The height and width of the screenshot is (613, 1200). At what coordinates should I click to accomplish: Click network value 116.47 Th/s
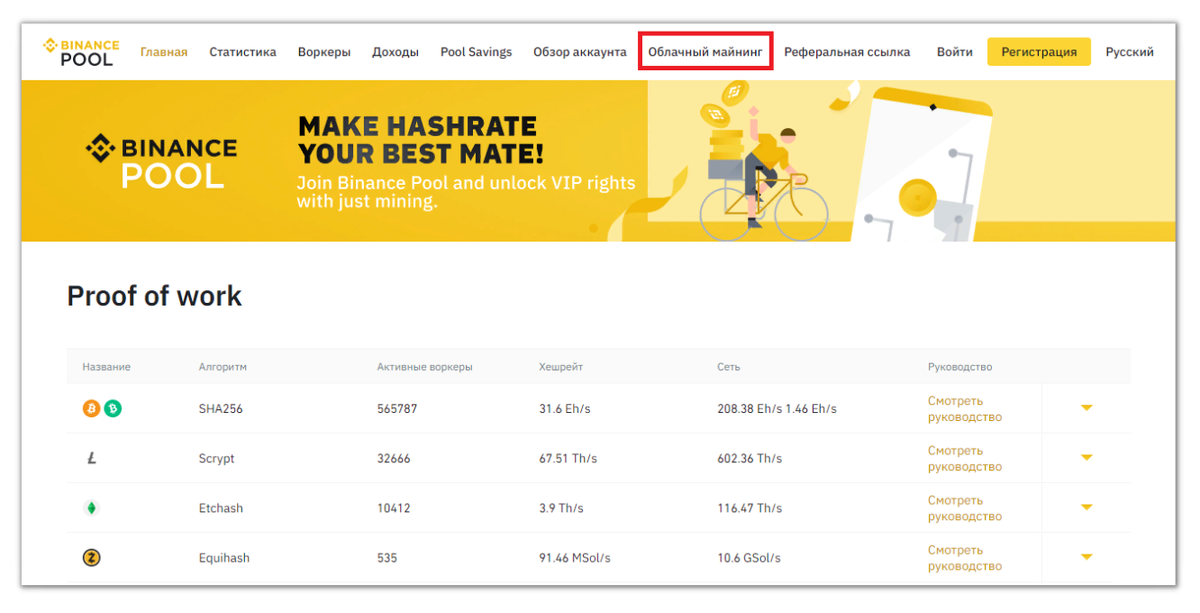[x=750, y=508]
